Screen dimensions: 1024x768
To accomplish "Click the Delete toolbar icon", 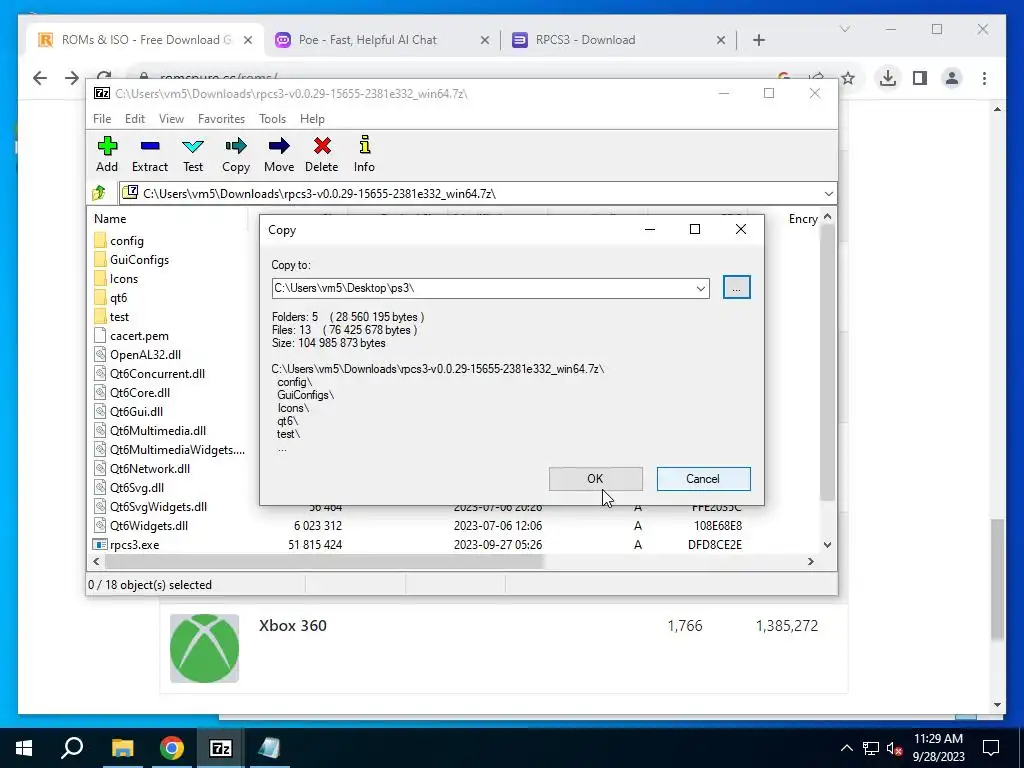I will click(322, 146).
